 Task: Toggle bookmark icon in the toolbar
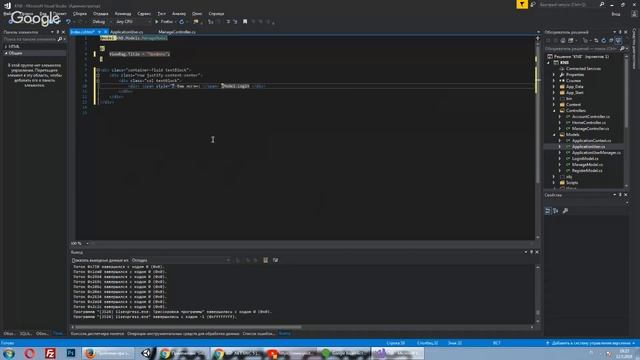tap(245, 22)
